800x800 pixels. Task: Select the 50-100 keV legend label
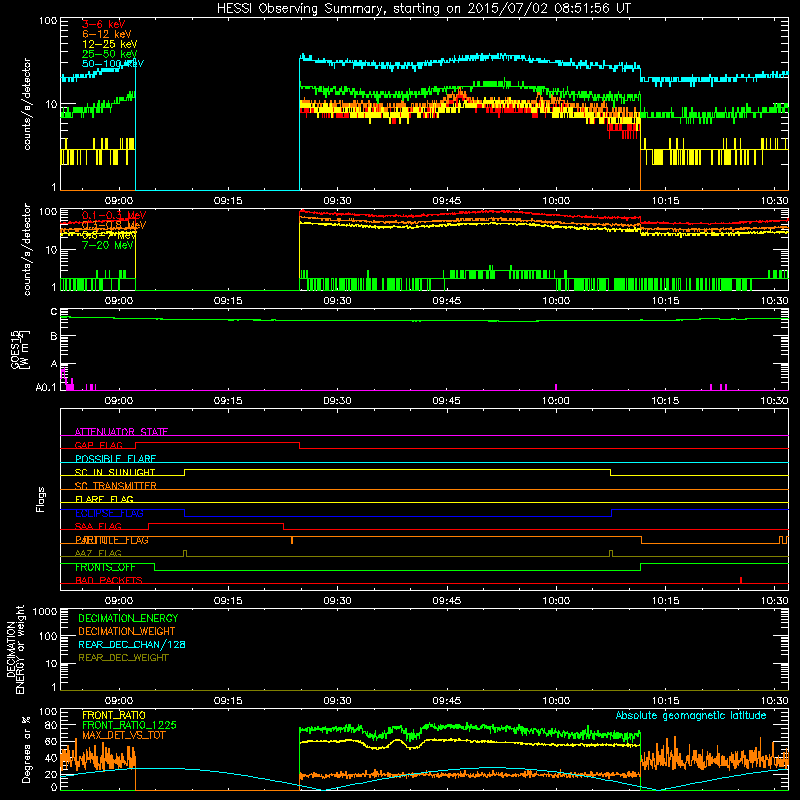coord(113,64)
